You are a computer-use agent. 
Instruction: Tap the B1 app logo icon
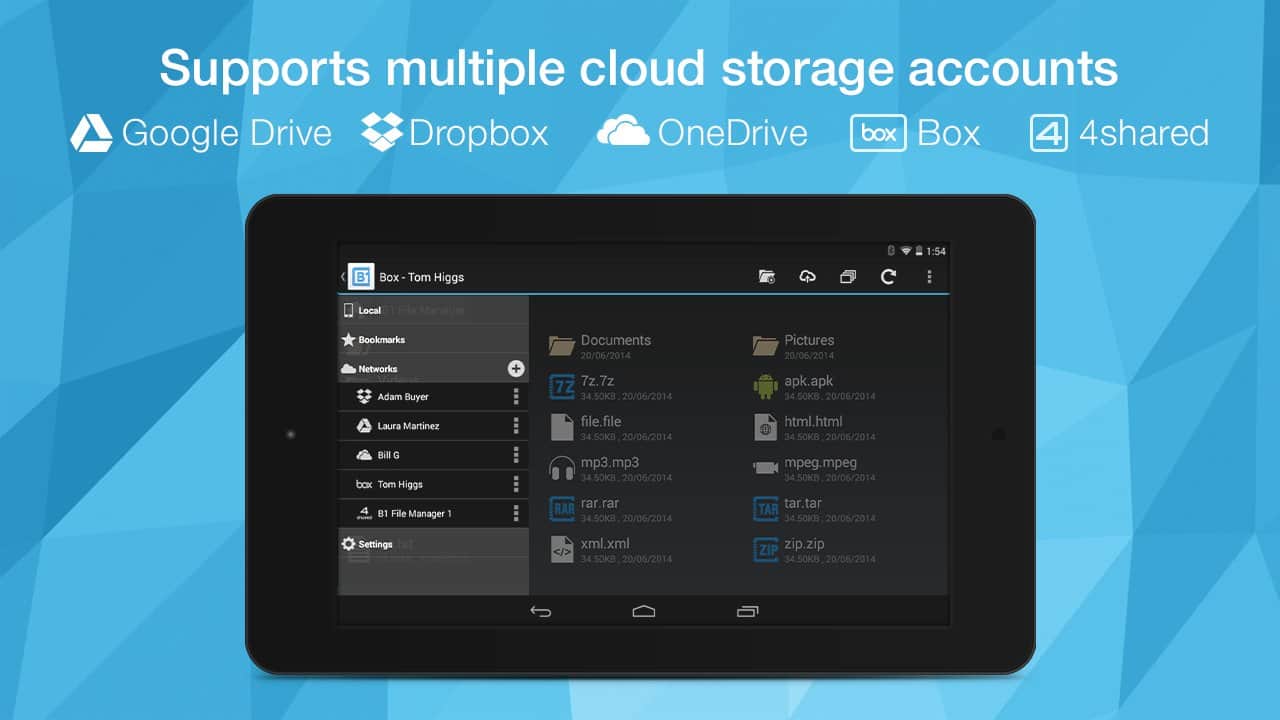361,277
